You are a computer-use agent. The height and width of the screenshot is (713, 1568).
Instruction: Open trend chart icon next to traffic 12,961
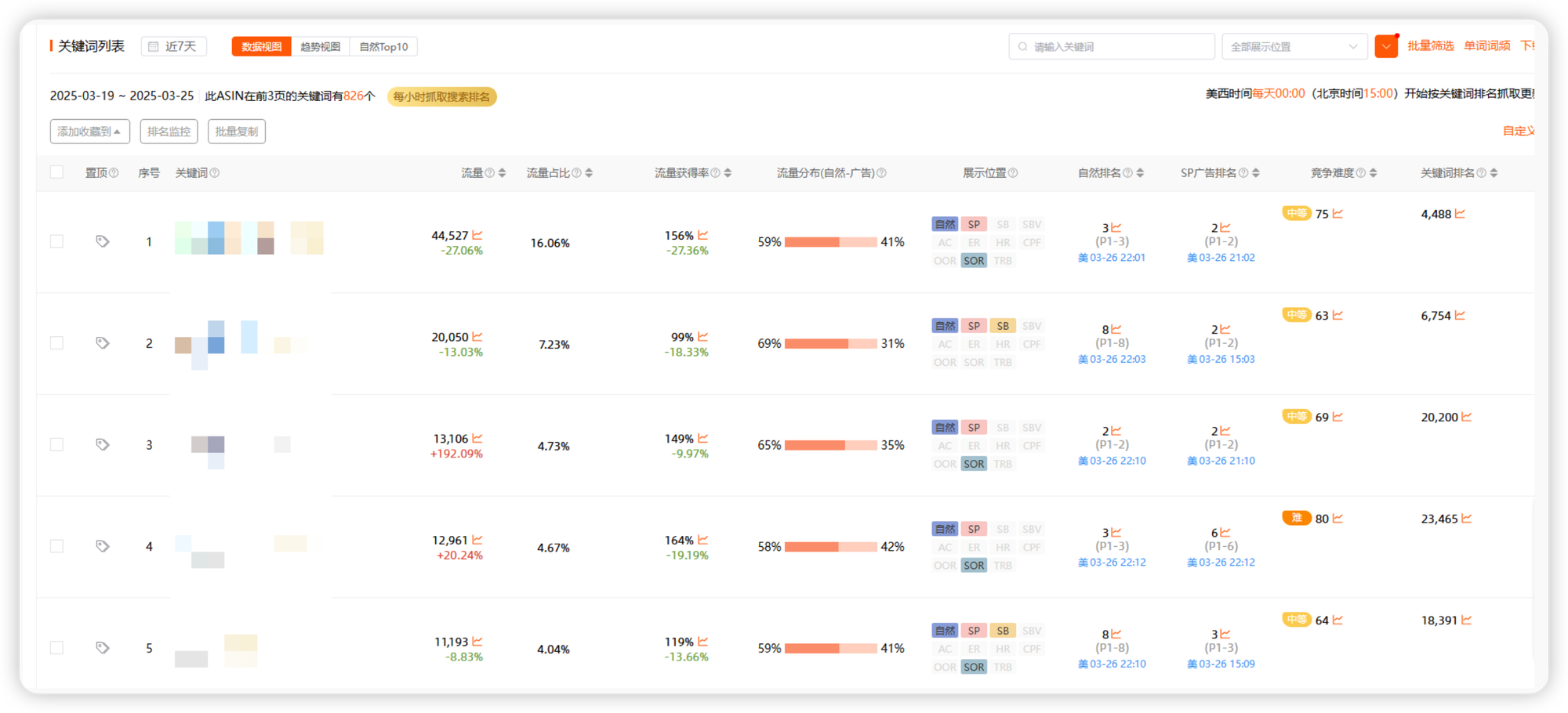tap(477, 540)
